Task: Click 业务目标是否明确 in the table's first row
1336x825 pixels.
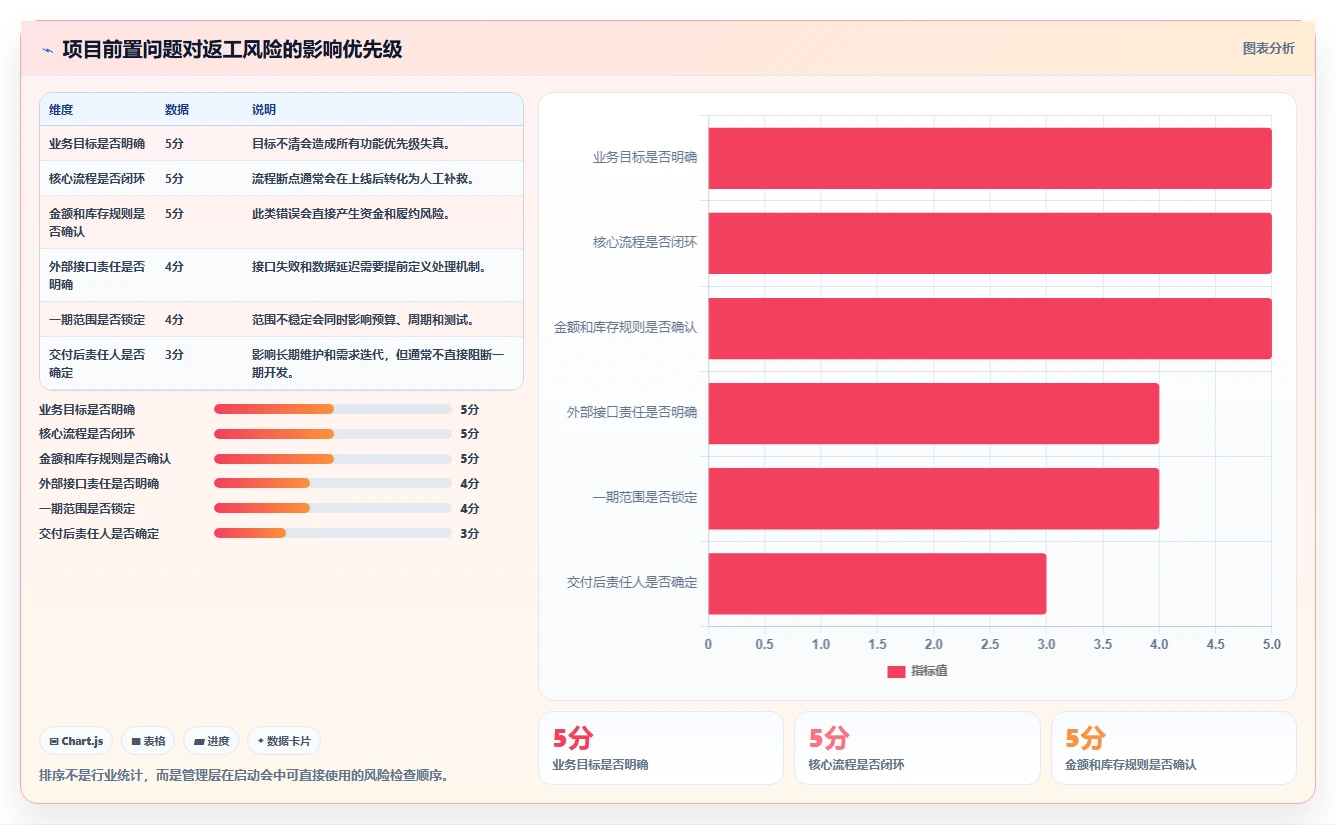Action: 97,144
